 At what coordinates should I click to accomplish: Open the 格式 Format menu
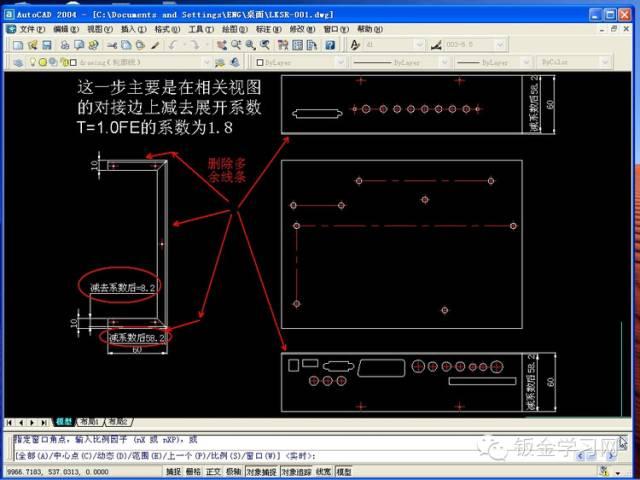[x=167, y=29]
